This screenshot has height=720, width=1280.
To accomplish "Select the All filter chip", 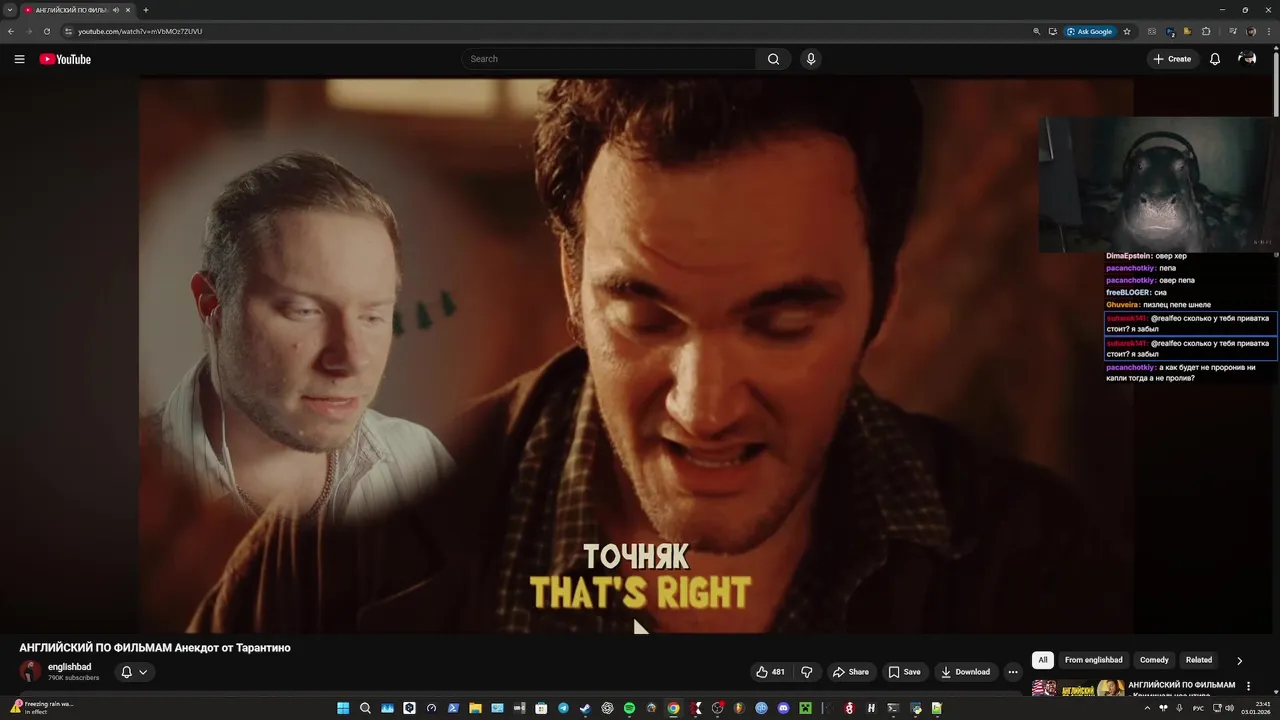I will (1043, 660).
